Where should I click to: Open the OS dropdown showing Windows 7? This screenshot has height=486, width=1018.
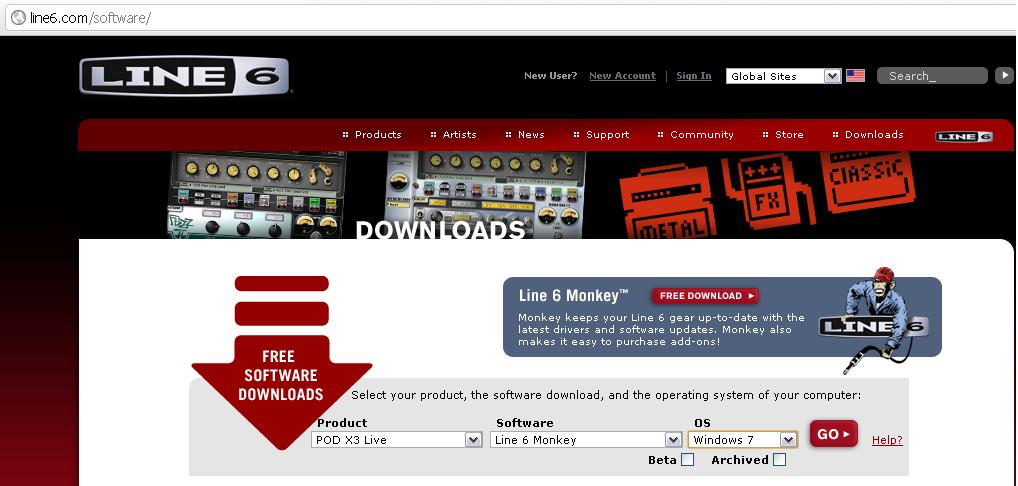click(x=743, y=440)
